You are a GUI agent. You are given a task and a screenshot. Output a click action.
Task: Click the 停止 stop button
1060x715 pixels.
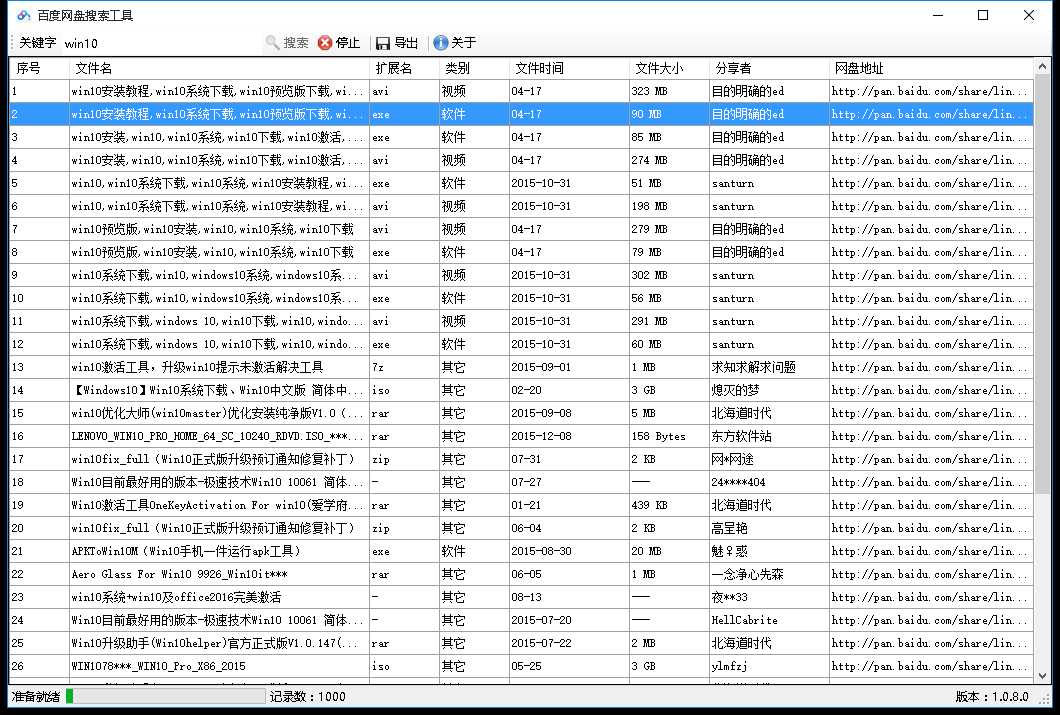346,43
